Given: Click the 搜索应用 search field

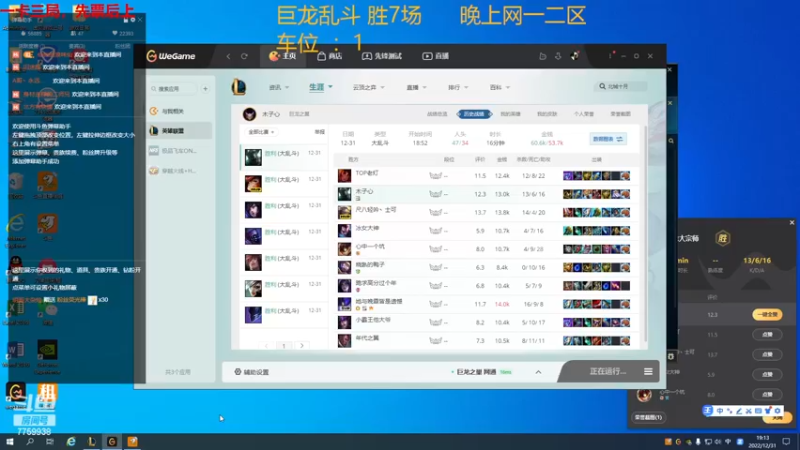Looking at the screenshot, I should pyautogui.click(x=173, y=89).
